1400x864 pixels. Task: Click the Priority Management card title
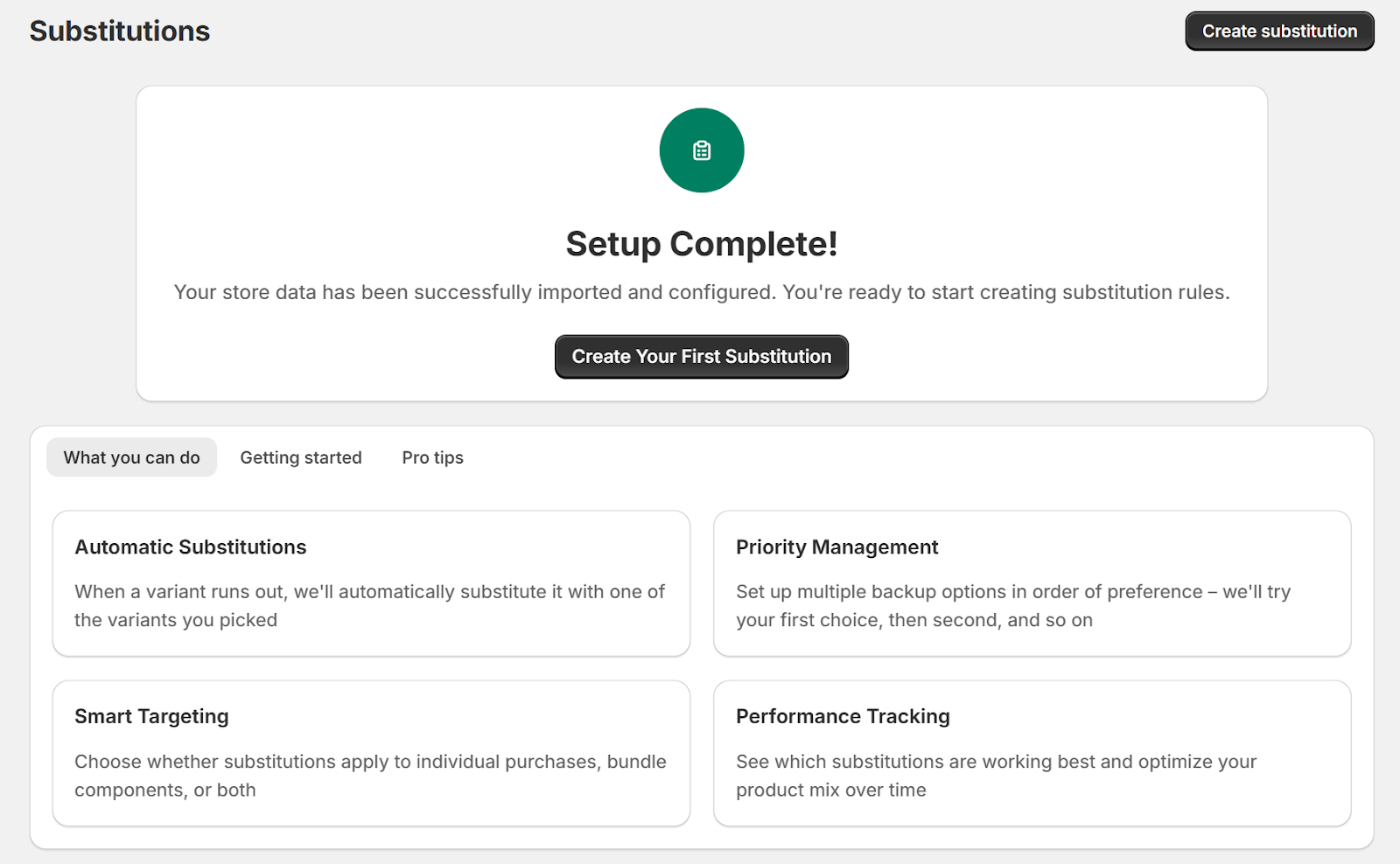tap(836, 547)
